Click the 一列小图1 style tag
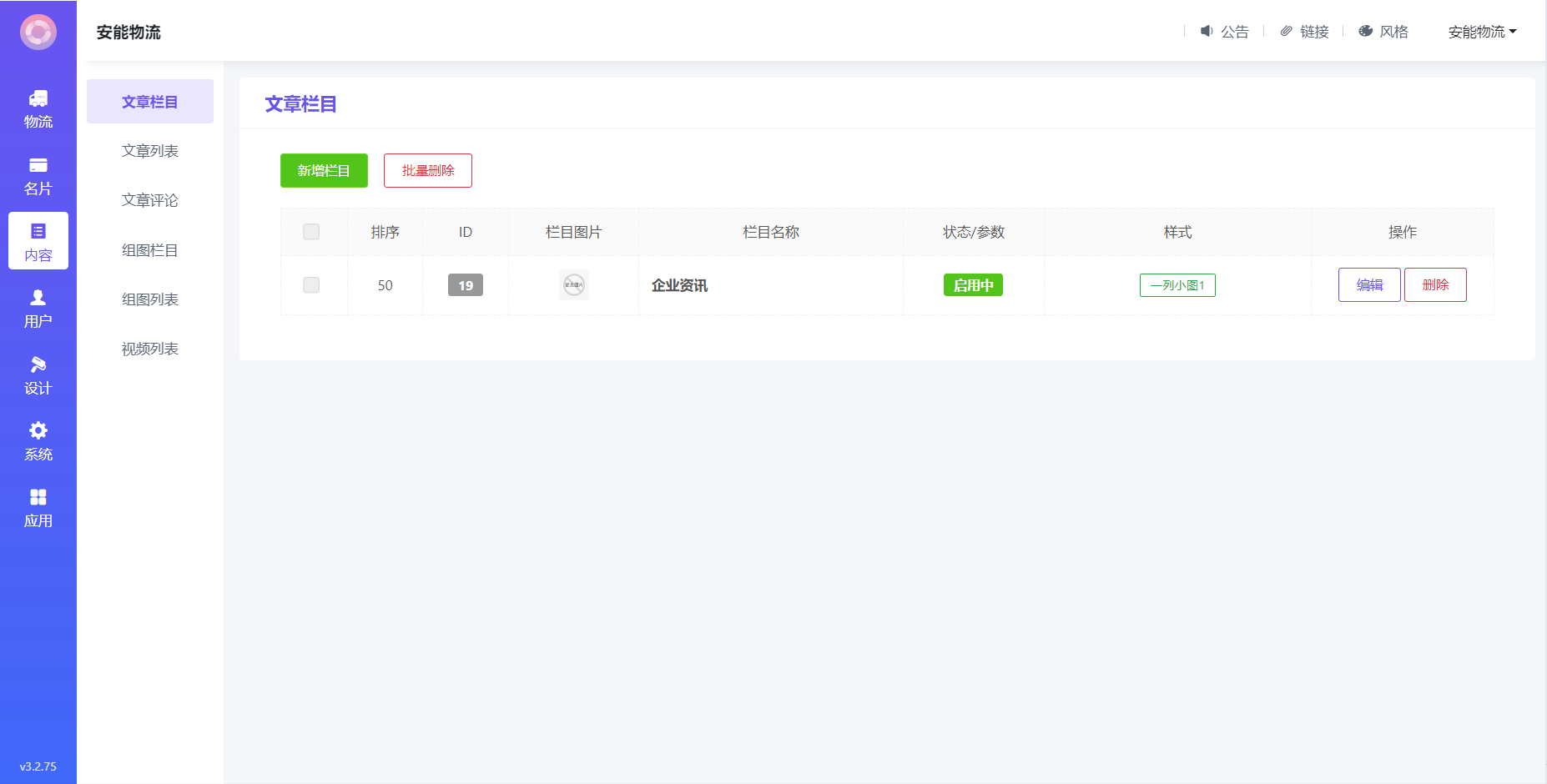Image resolution: width=1547 pixels, height=784 pixels. [x=1177, y=285]
